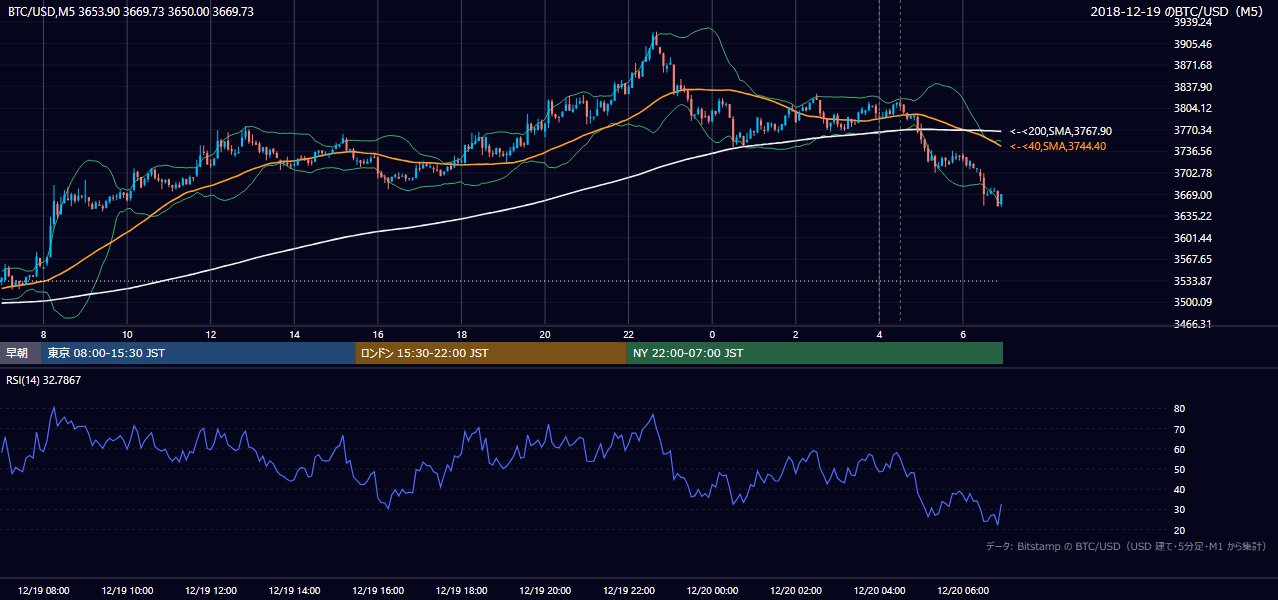Click the bottom time label 12/20 04:00
The height and width of the screenshot is (600, 1278).
(x=879, y=591)
